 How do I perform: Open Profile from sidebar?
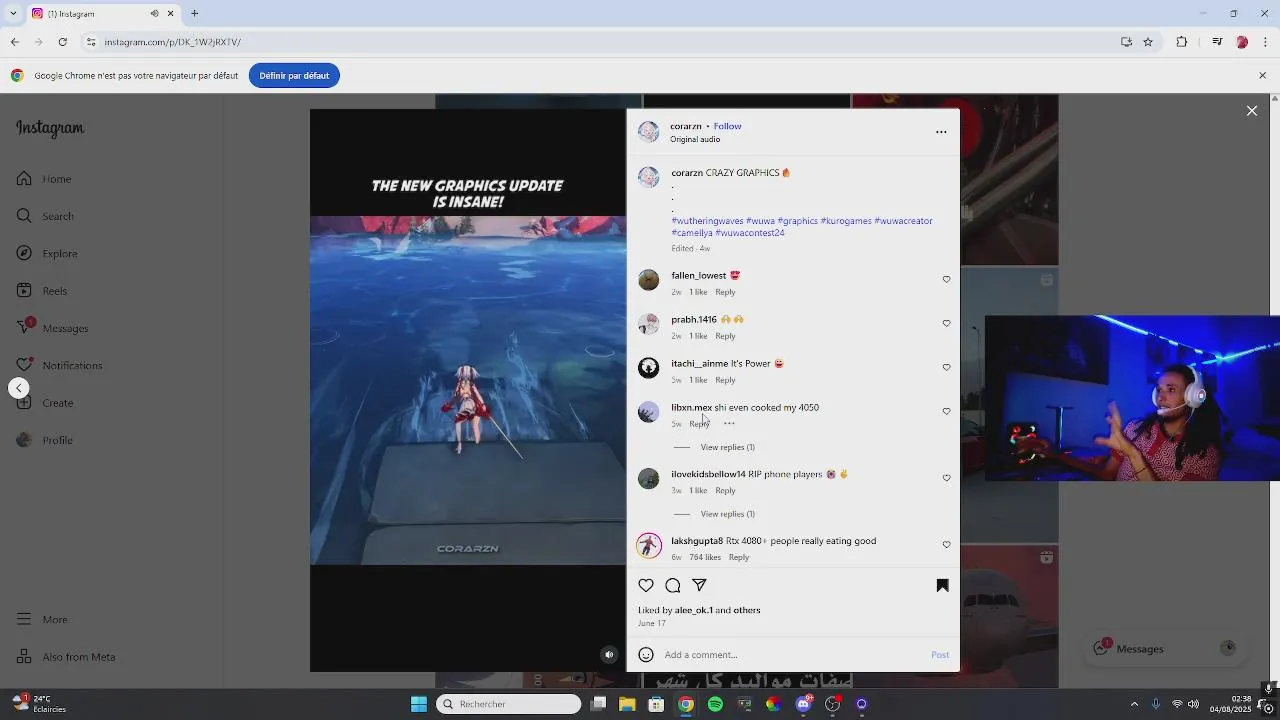tap(44, 440)
